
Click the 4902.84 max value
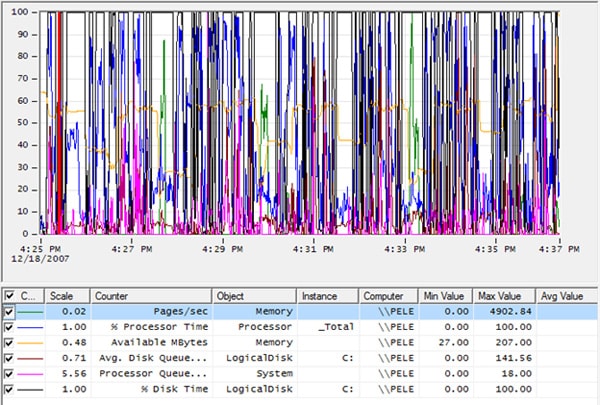[510, 312]
